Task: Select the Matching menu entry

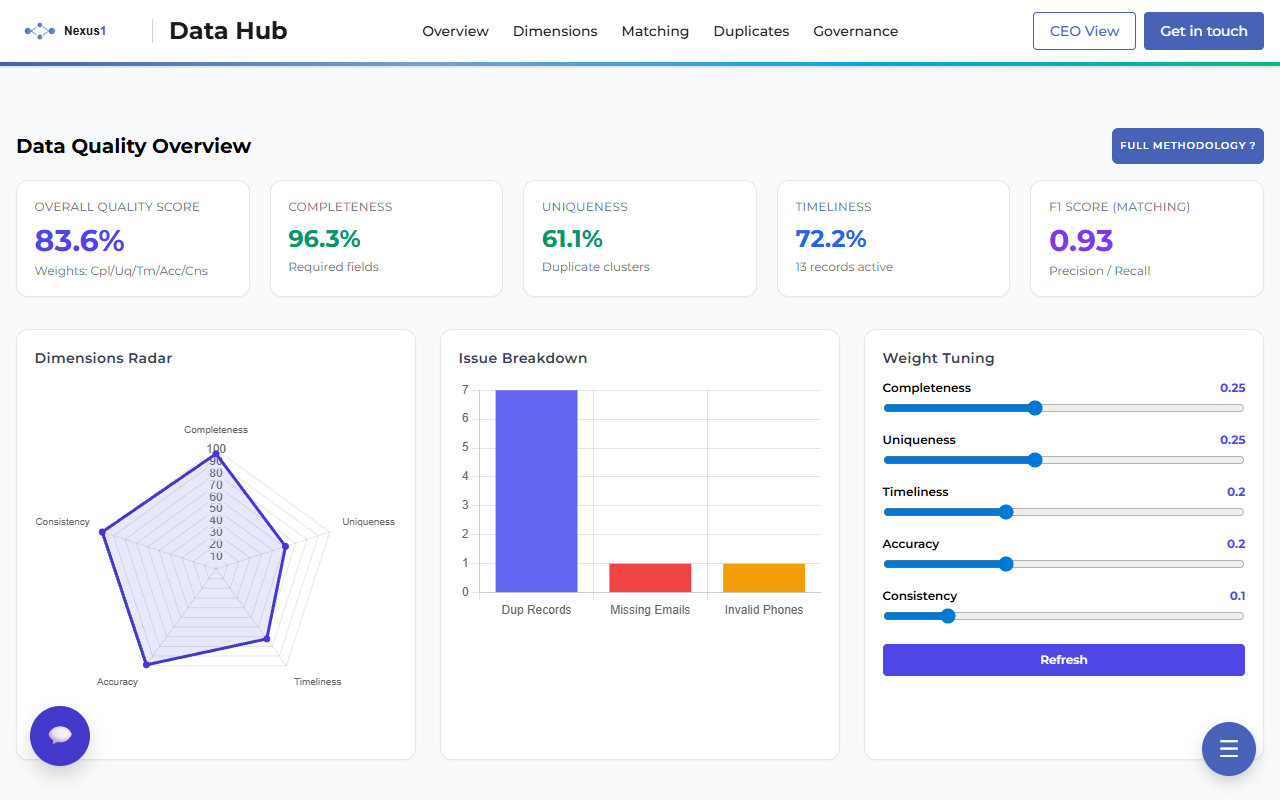Action: 655,31
